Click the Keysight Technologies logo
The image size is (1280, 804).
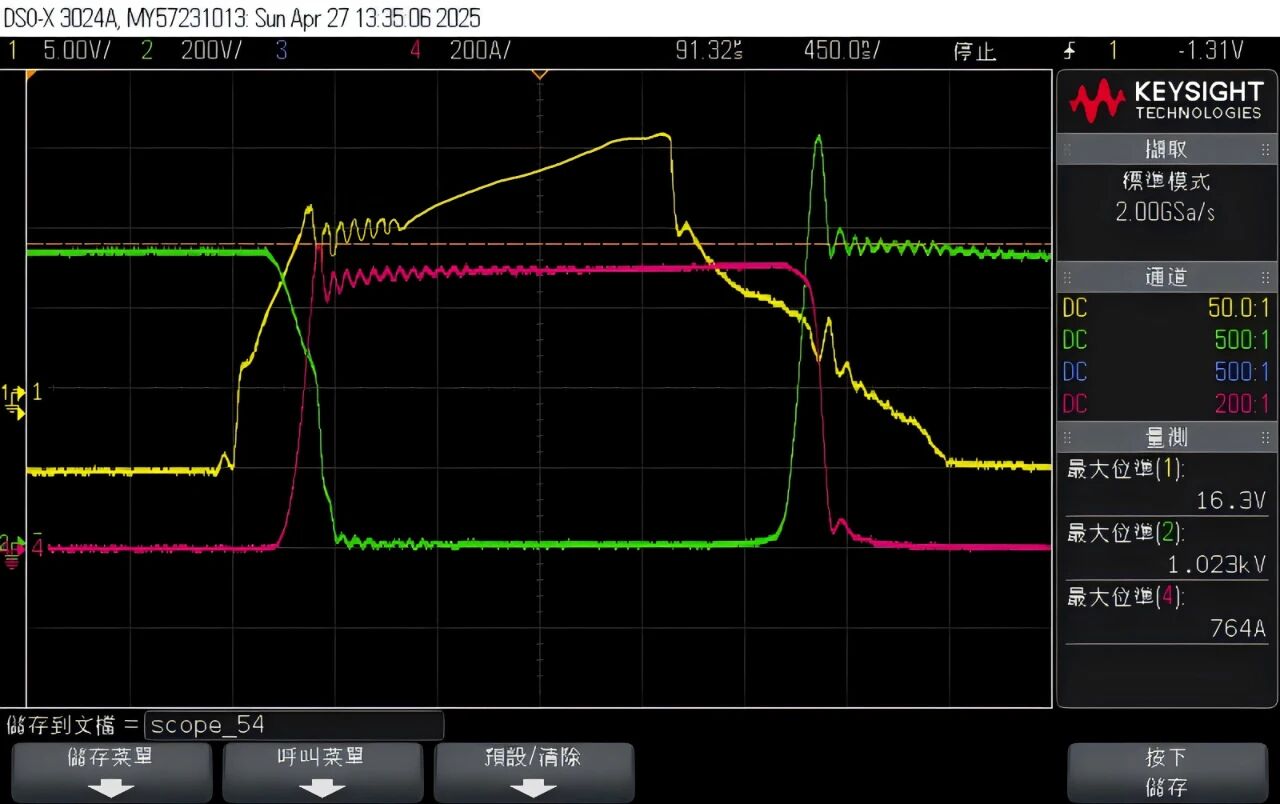tap(1166, 101)
